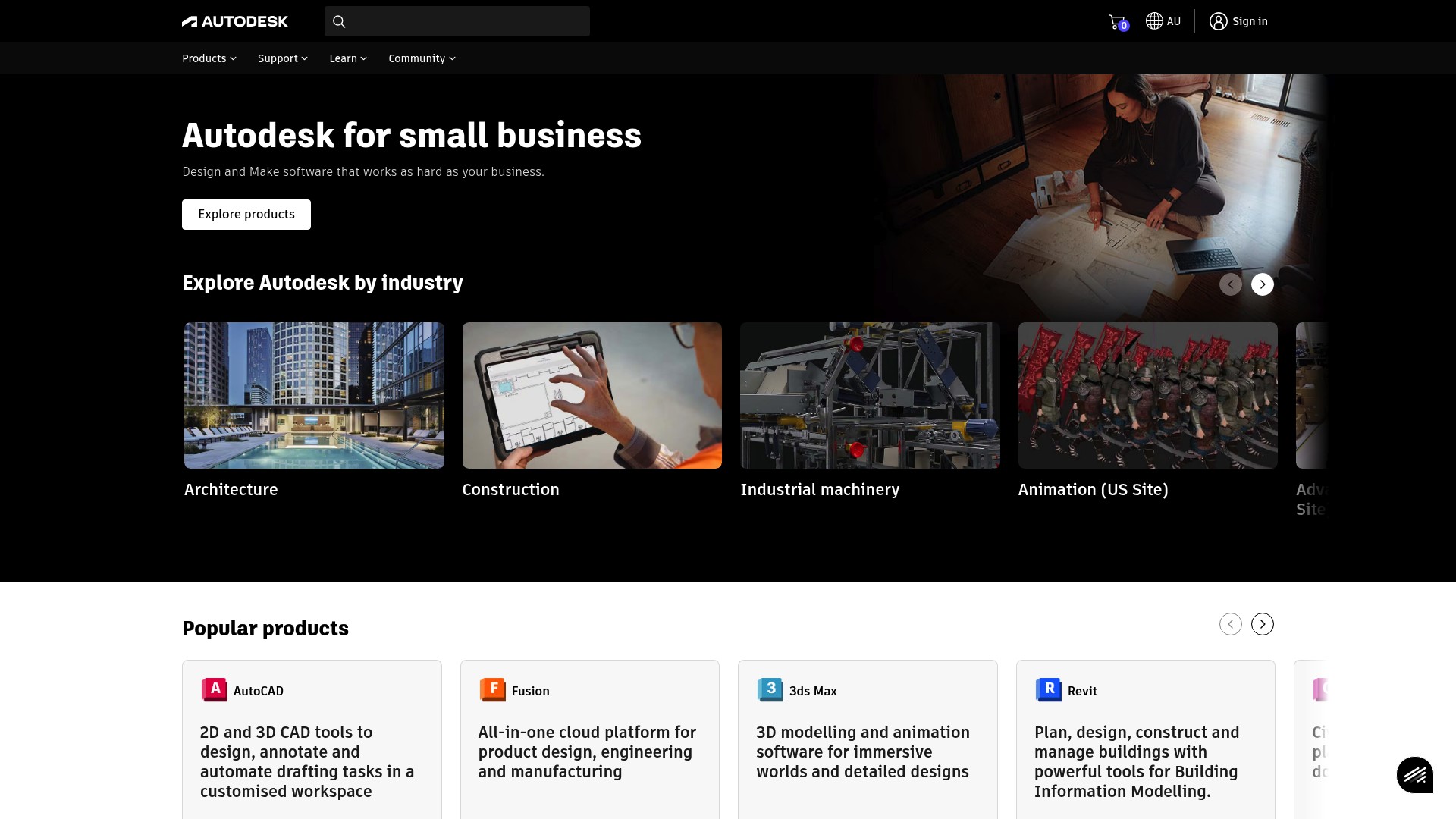Click the user profile icon
1456x819 pixels.
[x=1218, y=21]
